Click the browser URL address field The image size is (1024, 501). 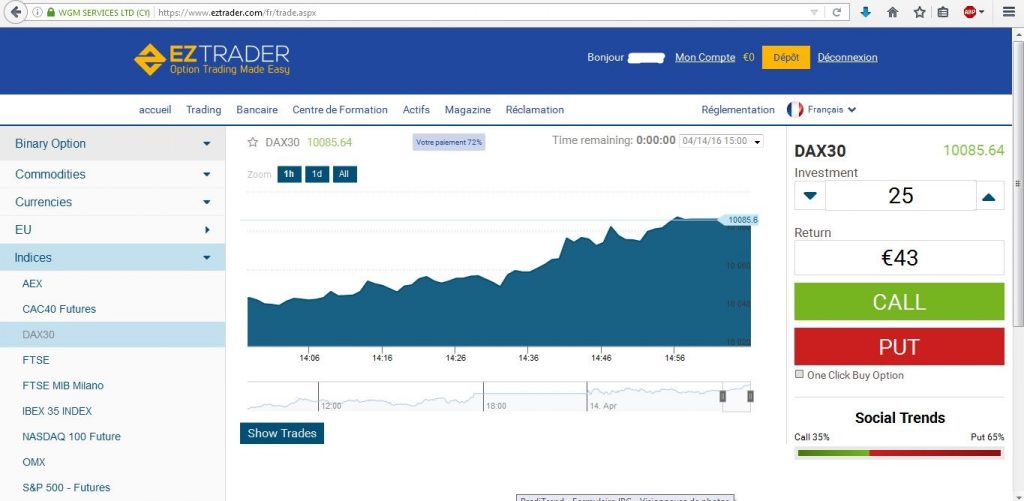point(482,12)
